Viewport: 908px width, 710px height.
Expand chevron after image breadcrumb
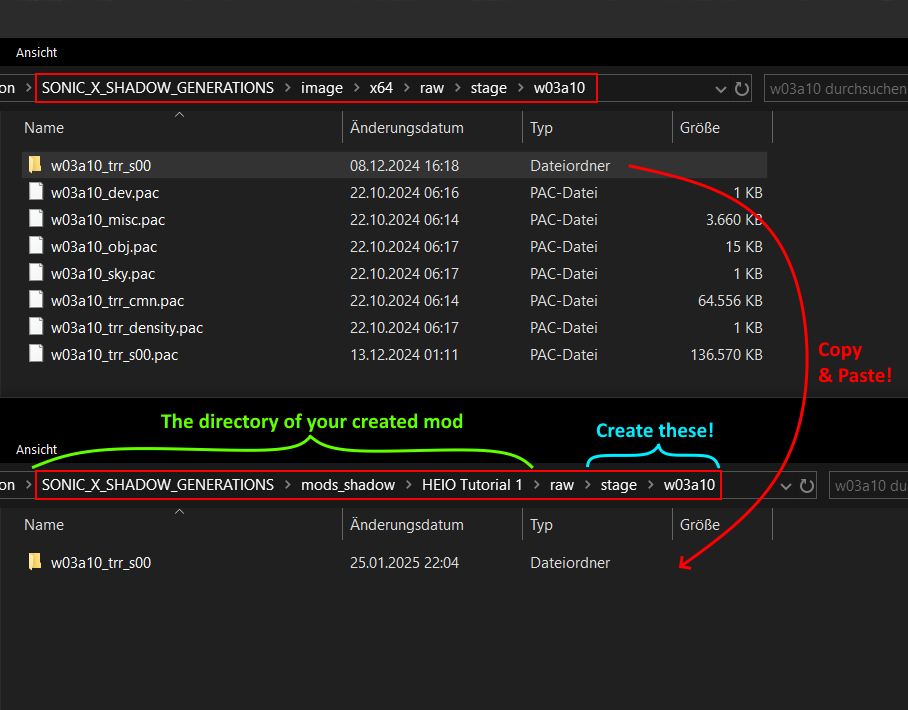coord(356,88)
